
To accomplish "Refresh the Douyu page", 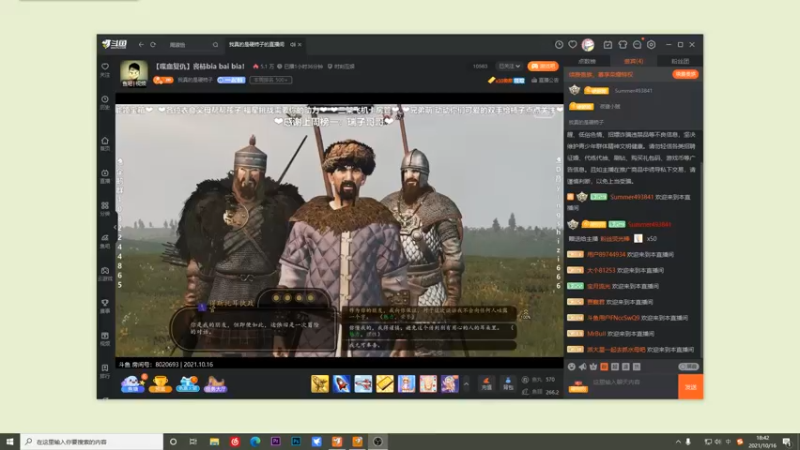I will tap(153, 44).
